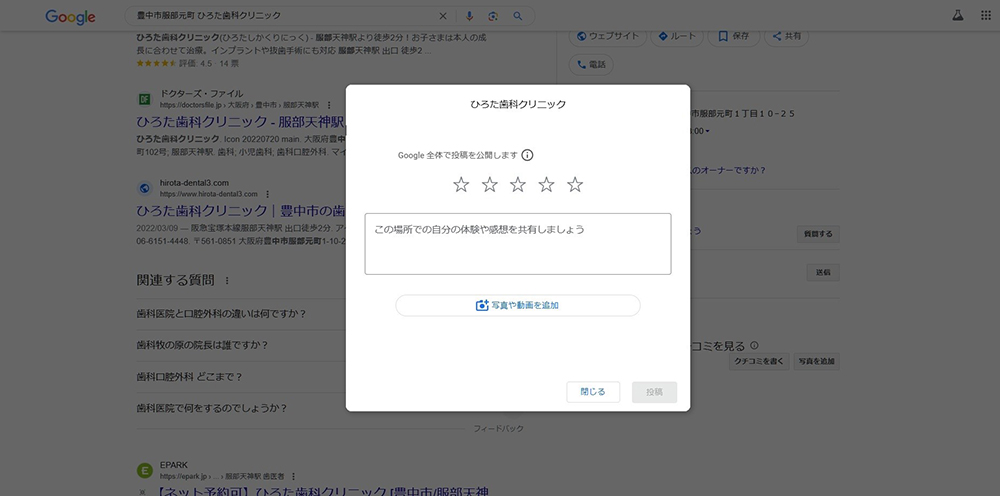
Task: Give a five-star rating
Action: click(575, 185)
